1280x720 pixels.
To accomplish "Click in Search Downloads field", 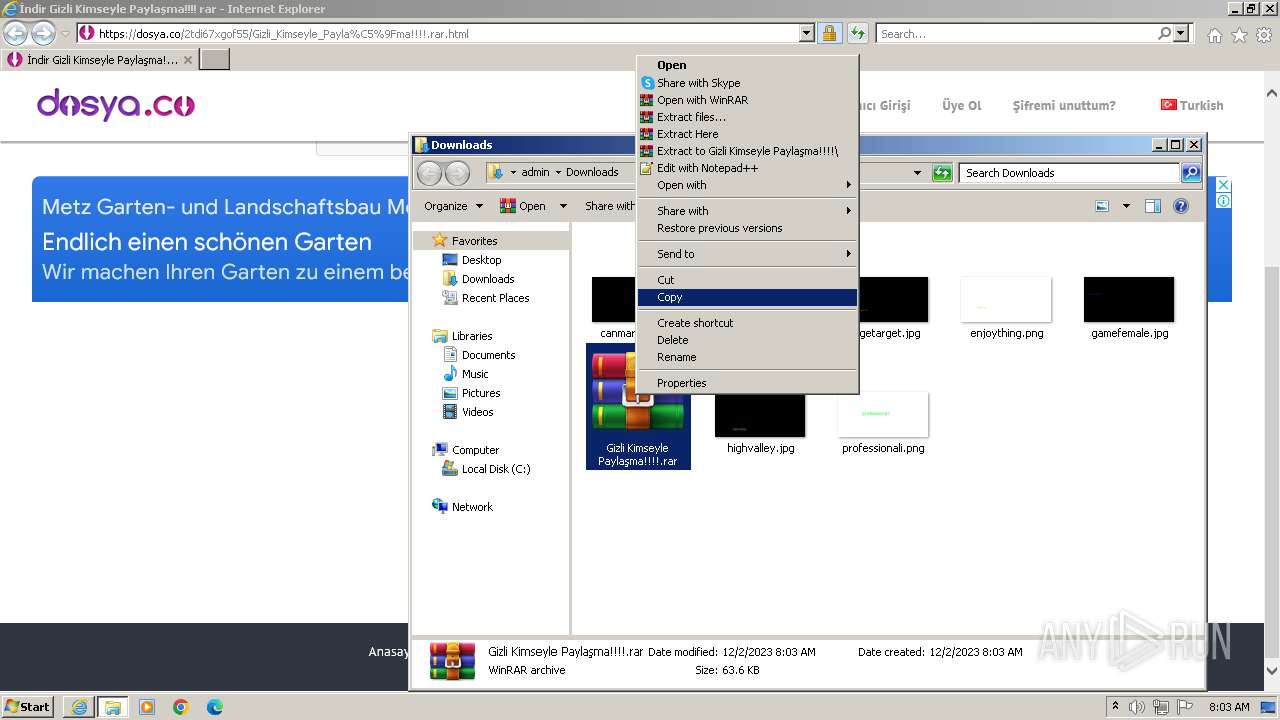I will pyautogui.click(x=1069, y=173).
